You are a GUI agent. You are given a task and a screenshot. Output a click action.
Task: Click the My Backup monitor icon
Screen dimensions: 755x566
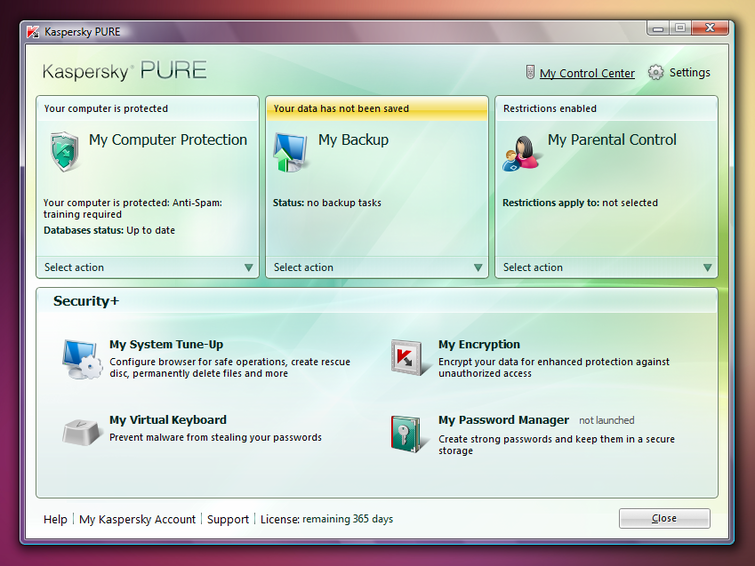290,152
